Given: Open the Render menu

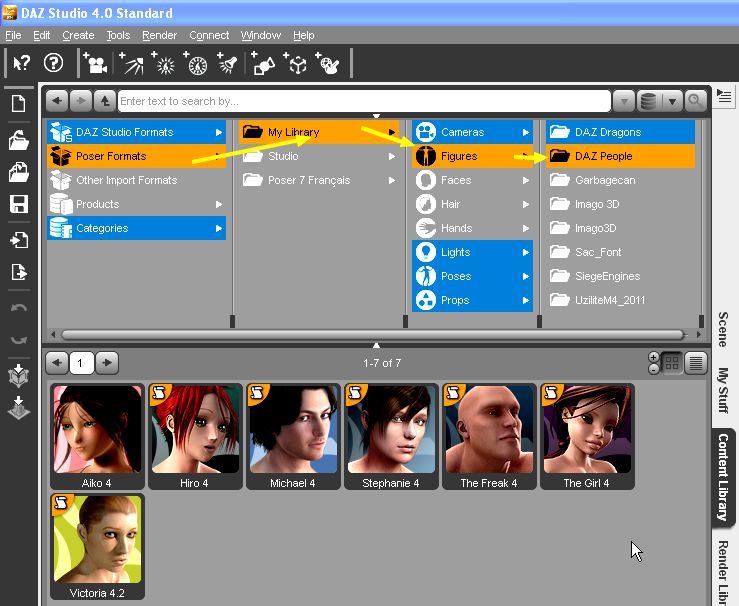Looking at the screenshot, I should [x=159, y=35].
